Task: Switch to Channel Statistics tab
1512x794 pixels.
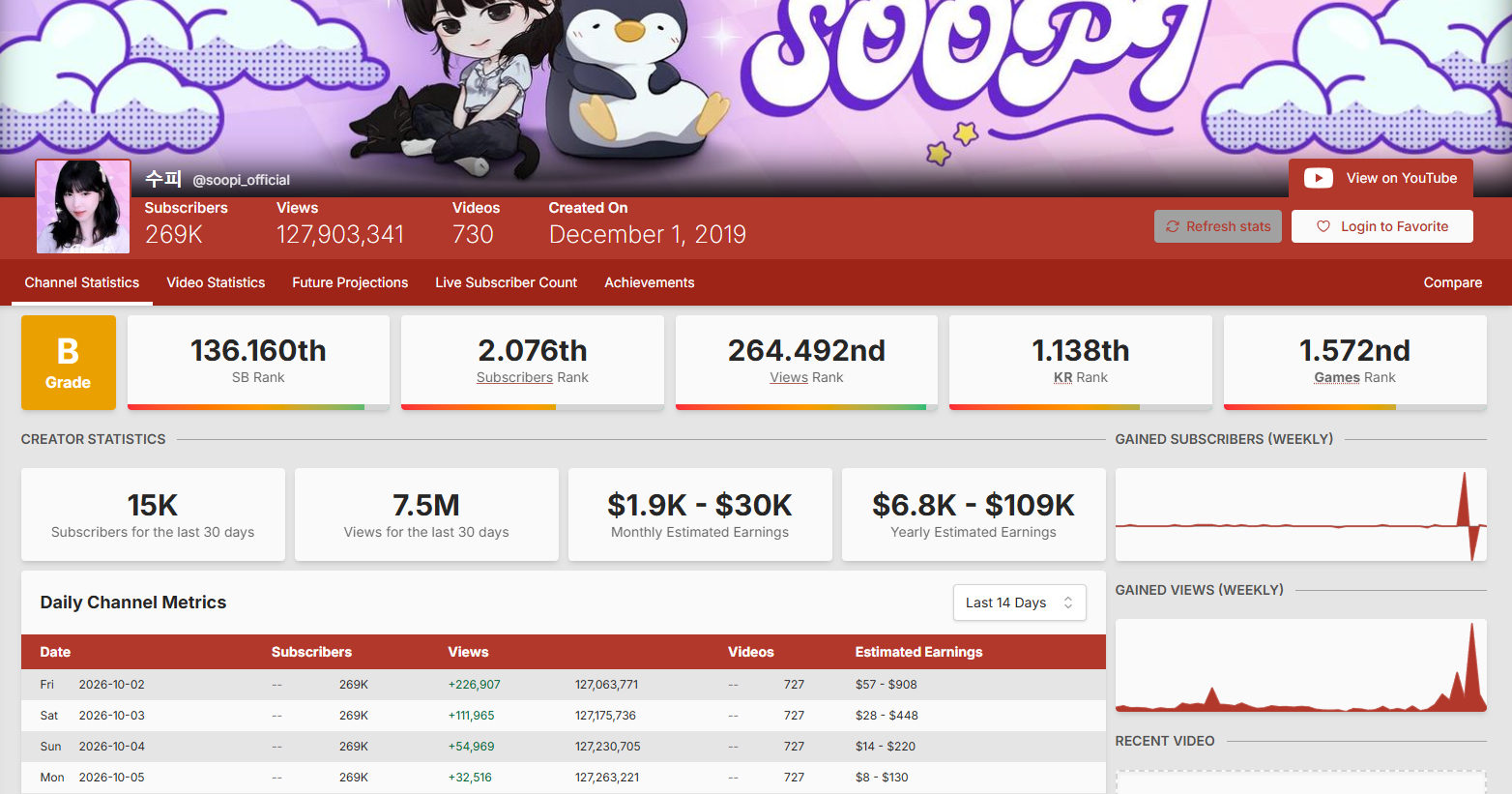Action: [x=82, y=282]
